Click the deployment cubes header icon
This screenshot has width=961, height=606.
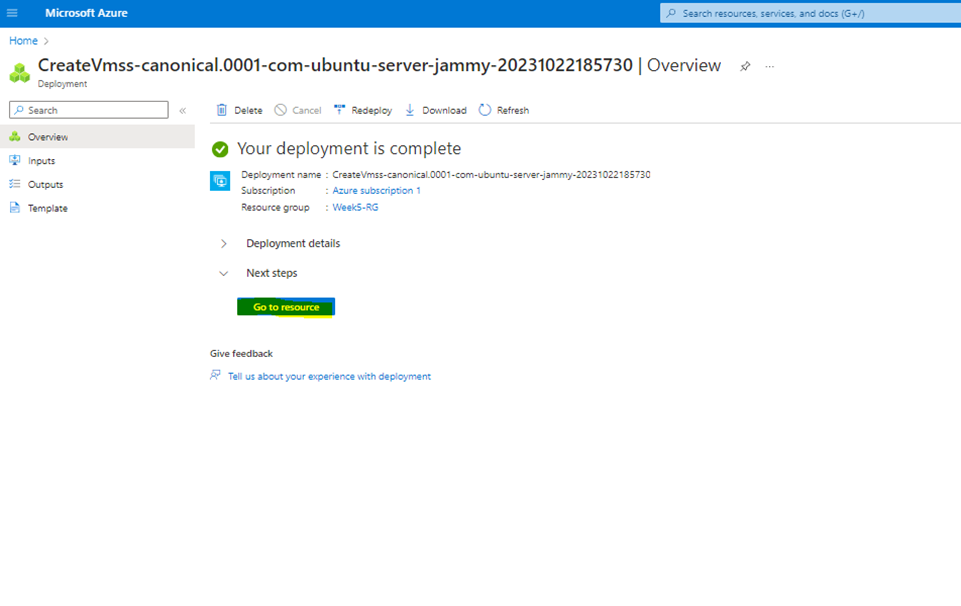coord(20,72)
